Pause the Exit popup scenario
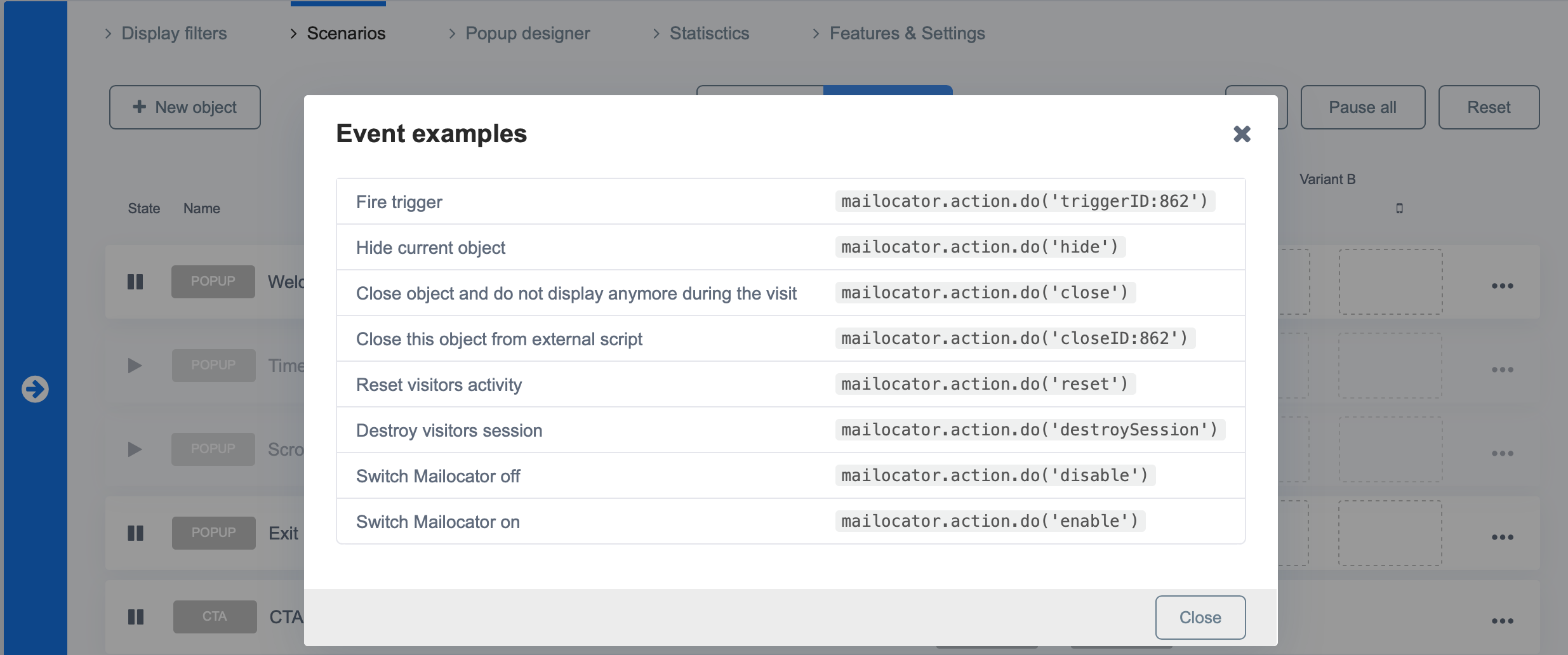 click(135, 533)
